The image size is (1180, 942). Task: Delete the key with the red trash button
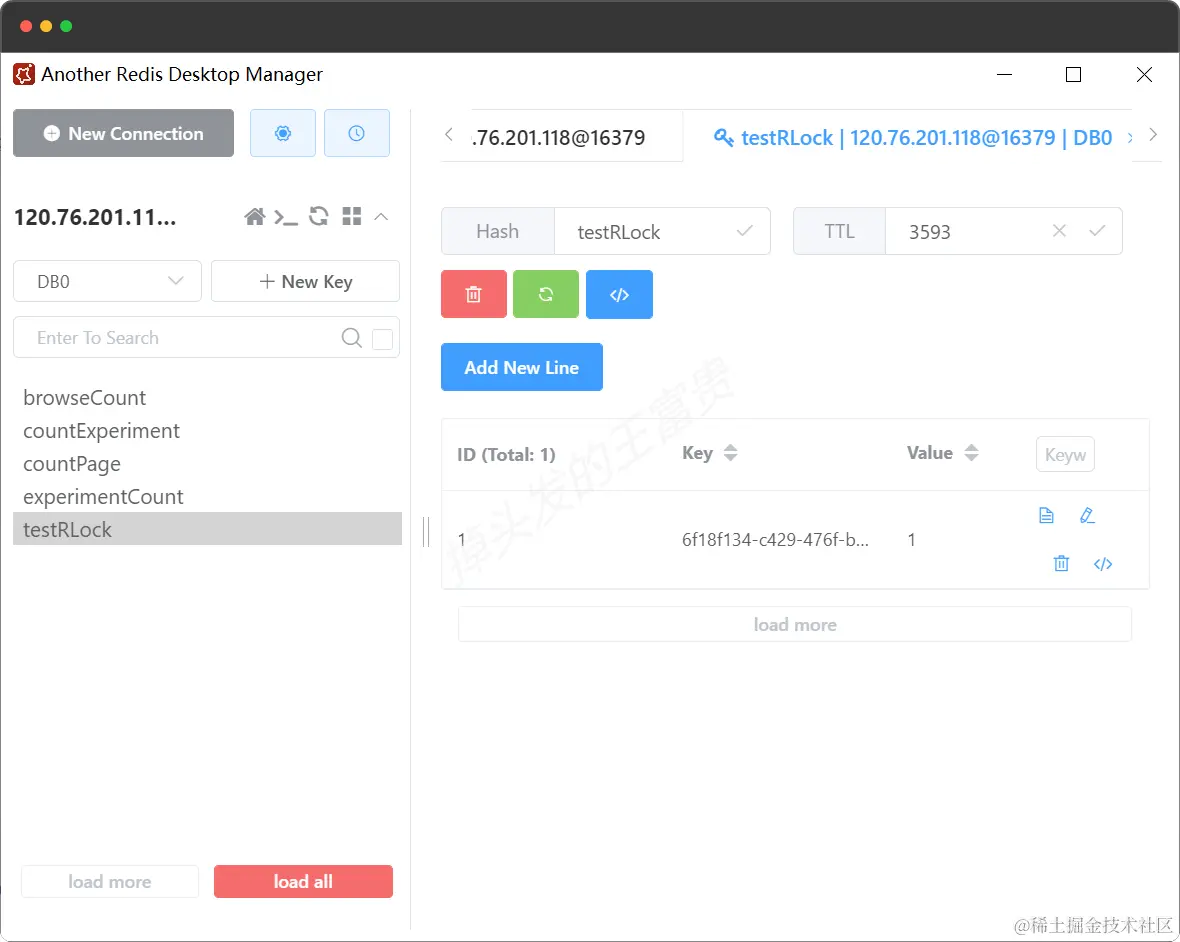click(474, 294)
